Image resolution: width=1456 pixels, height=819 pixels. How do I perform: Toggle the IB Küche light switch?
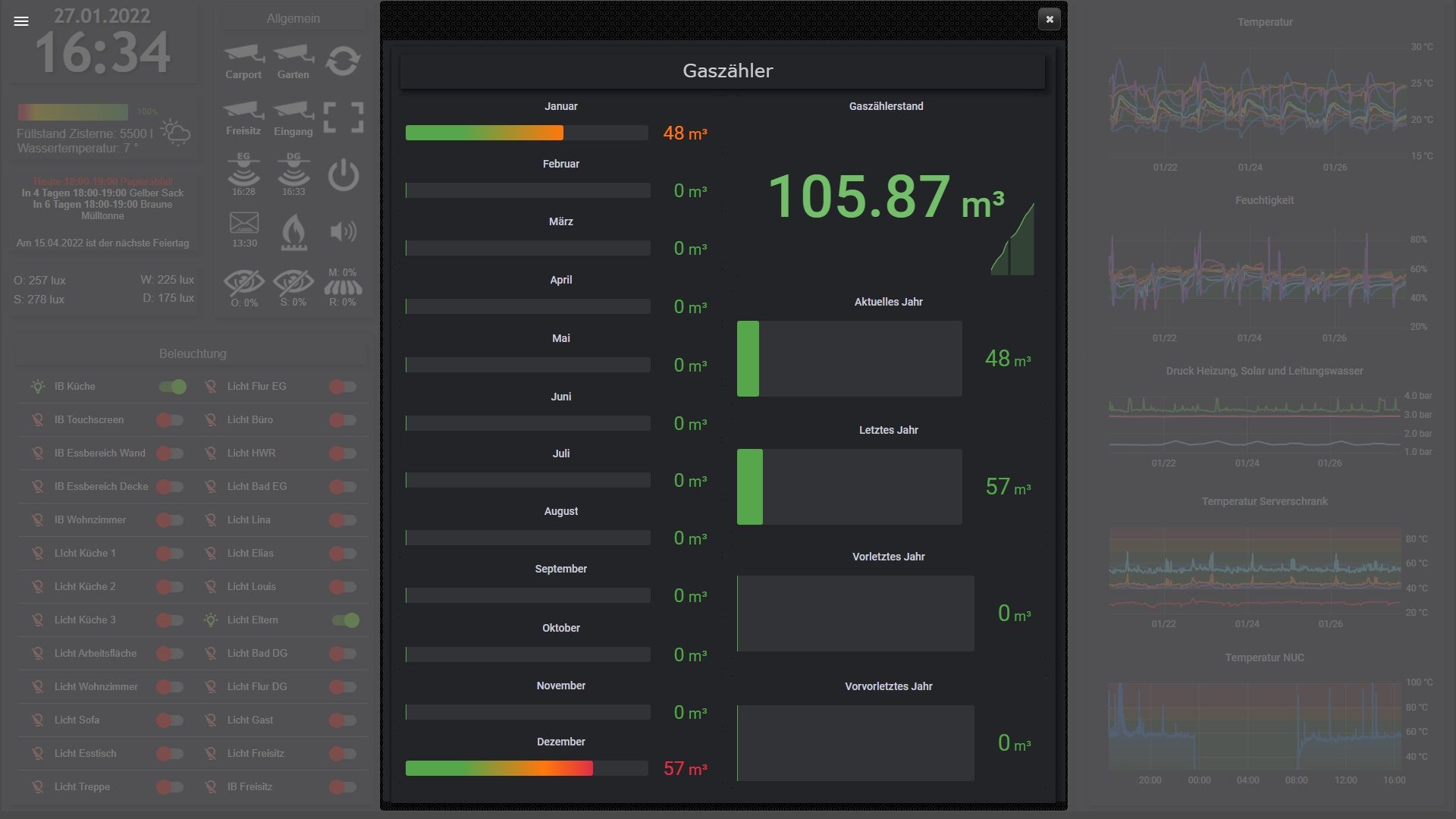(173, 387)
